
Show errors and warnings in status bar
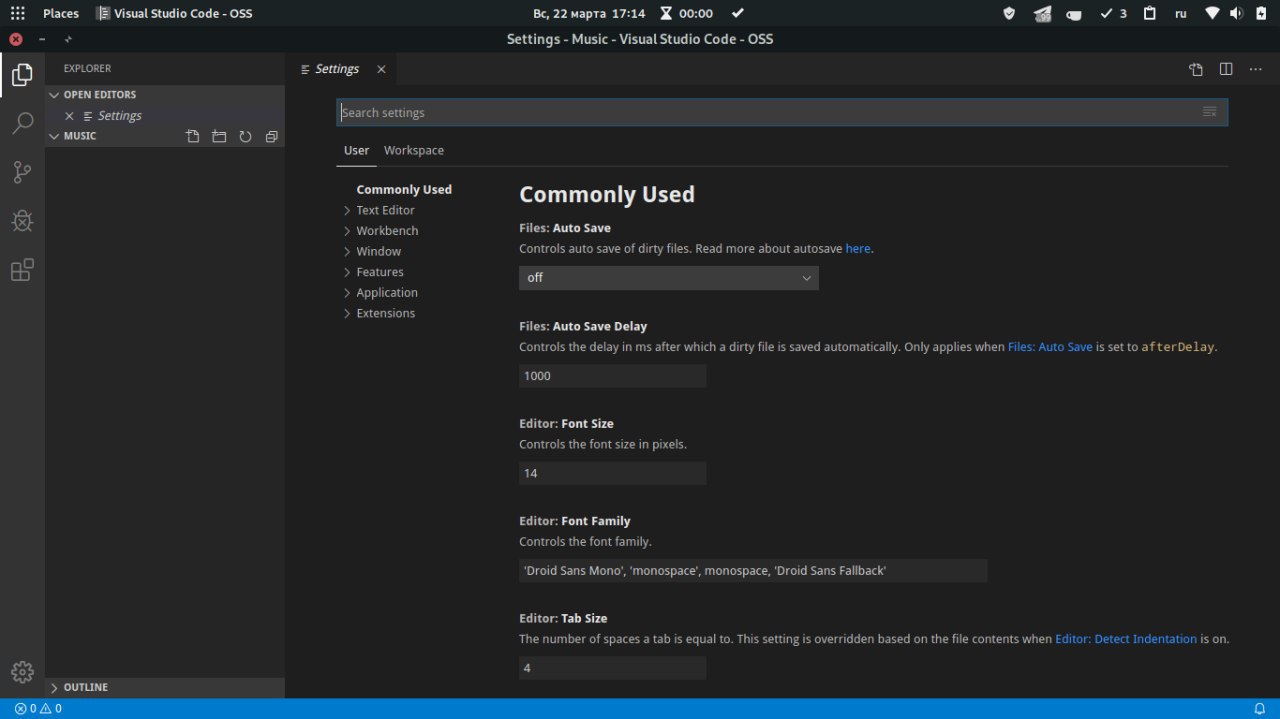coord(38,708)
